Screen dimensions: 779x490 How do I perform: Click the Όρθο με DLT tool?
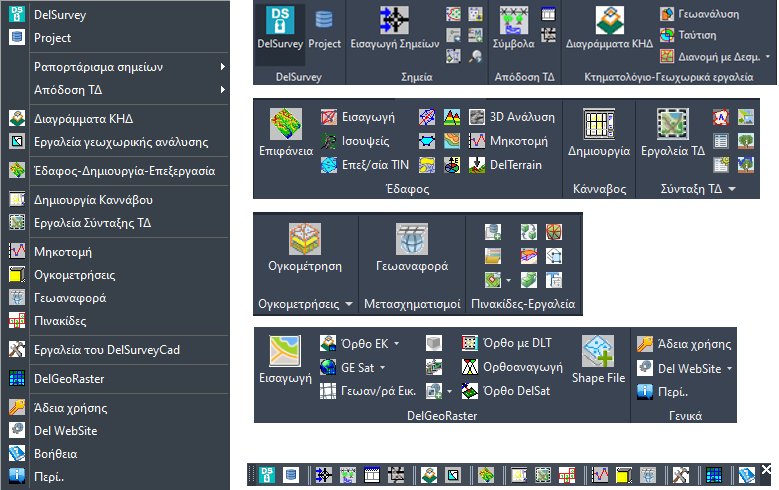coord(506,343)
